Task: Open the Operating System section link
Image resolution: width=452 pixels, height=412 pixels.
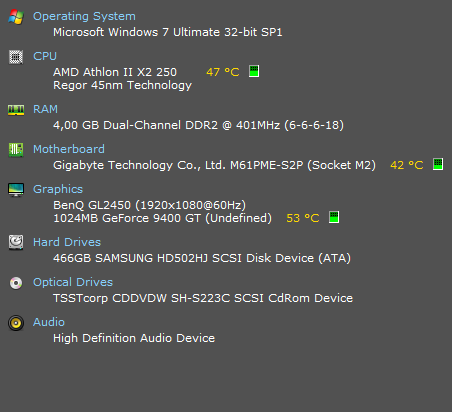Action: click(84, 16)
